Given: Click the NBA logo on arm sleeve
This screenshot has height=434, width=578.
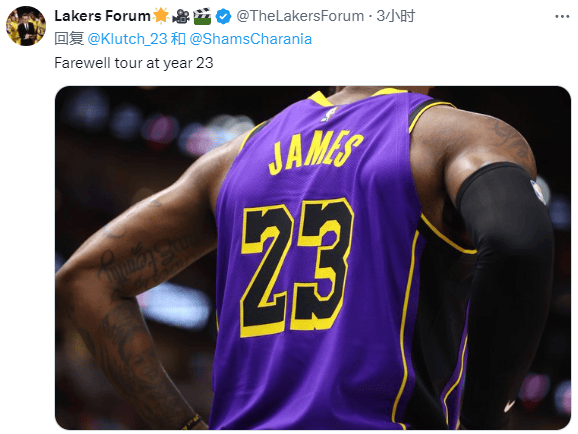Looking at the screenshot, I should point(537,191).
